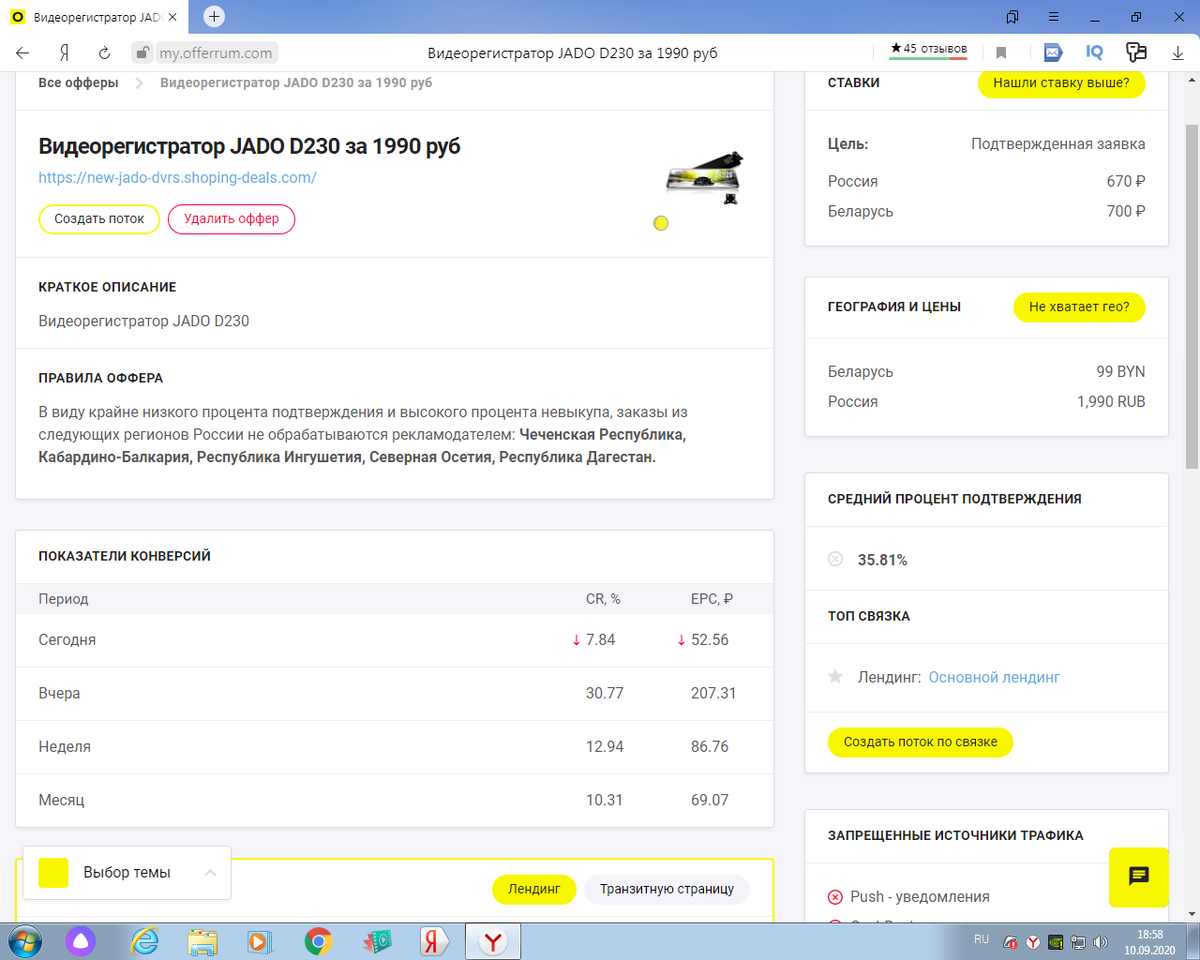1200x960 pixels.
Task: Open the green video app on taskbar
Action: (x=376, y=942)
